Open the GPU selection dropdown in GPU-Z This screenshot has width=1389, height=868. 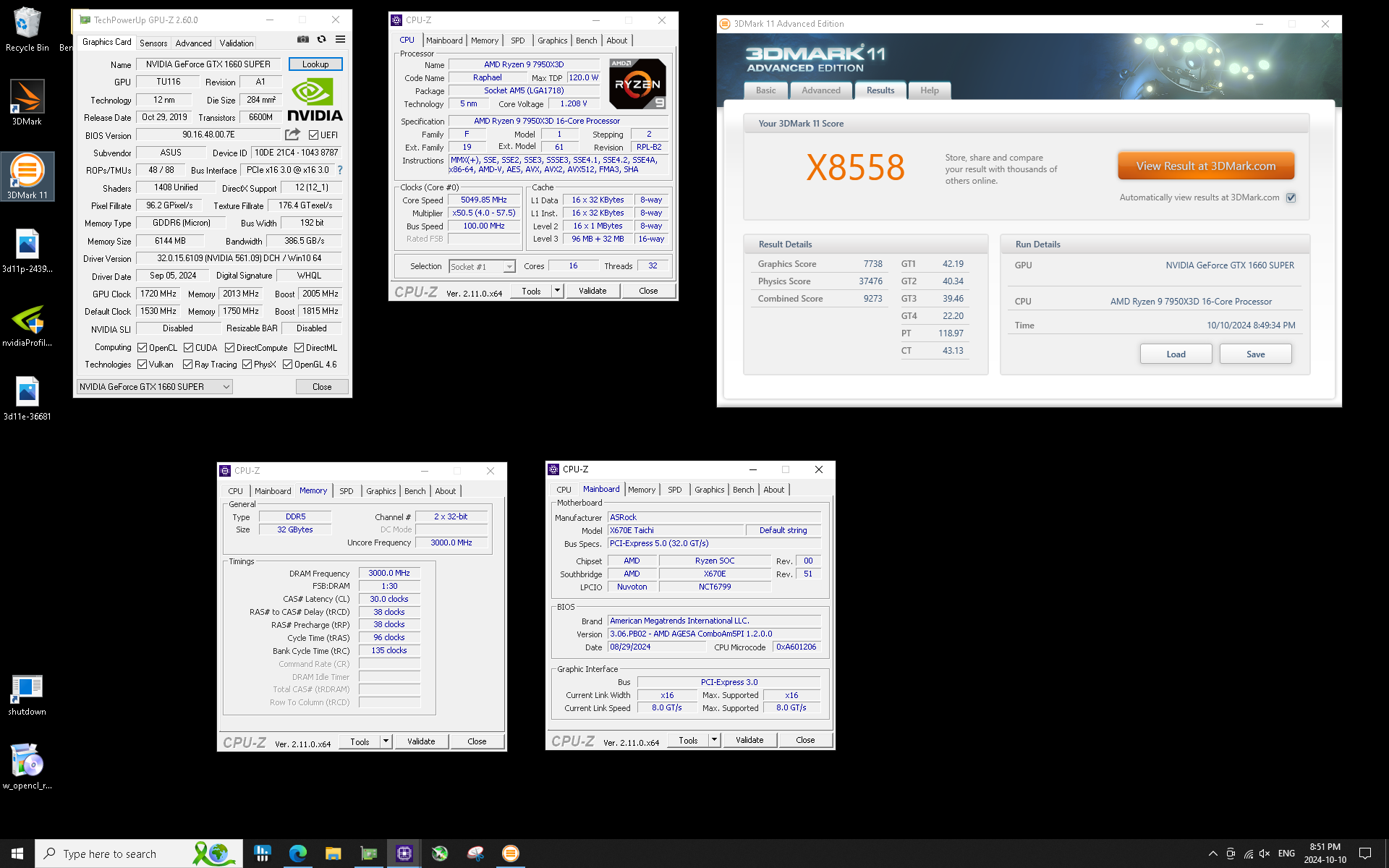point(154,387)
